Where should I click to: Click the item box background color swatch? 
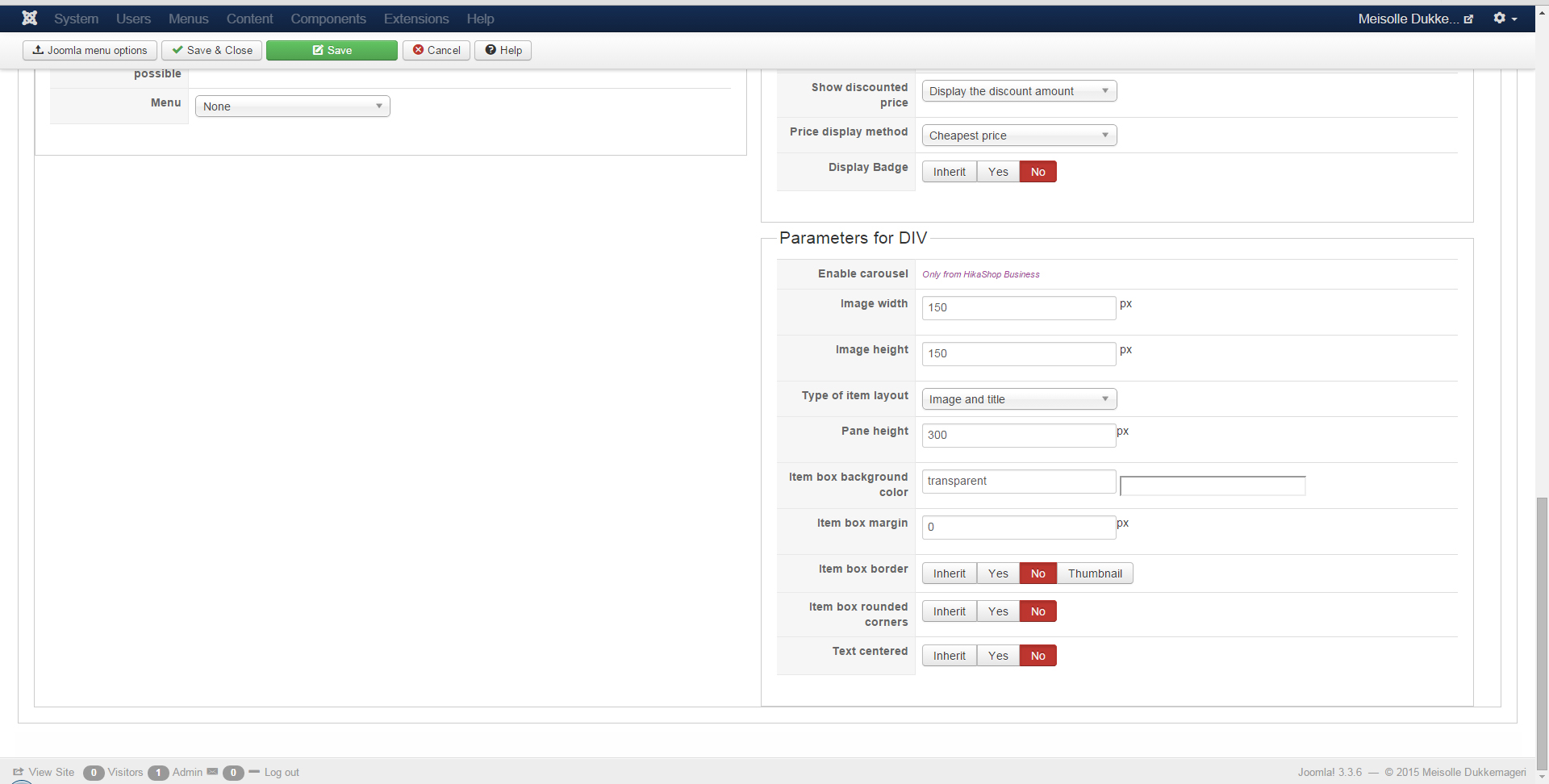(1213, 486)
